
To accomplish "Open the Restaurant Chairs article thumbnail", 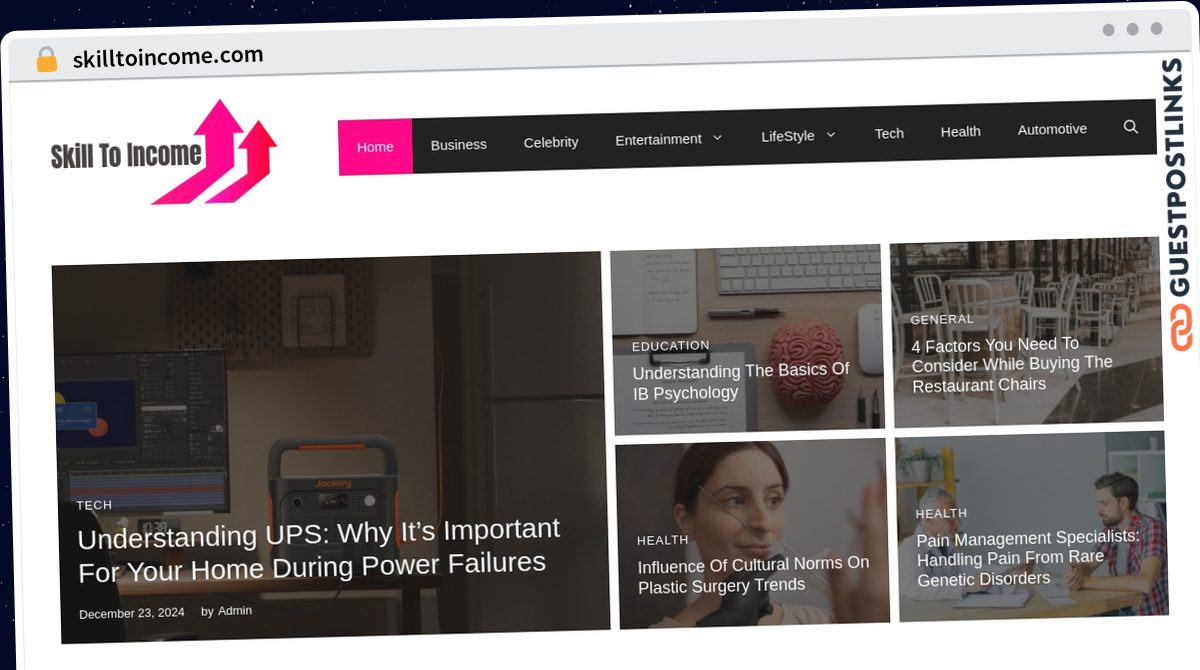I will pos(1026,332).
